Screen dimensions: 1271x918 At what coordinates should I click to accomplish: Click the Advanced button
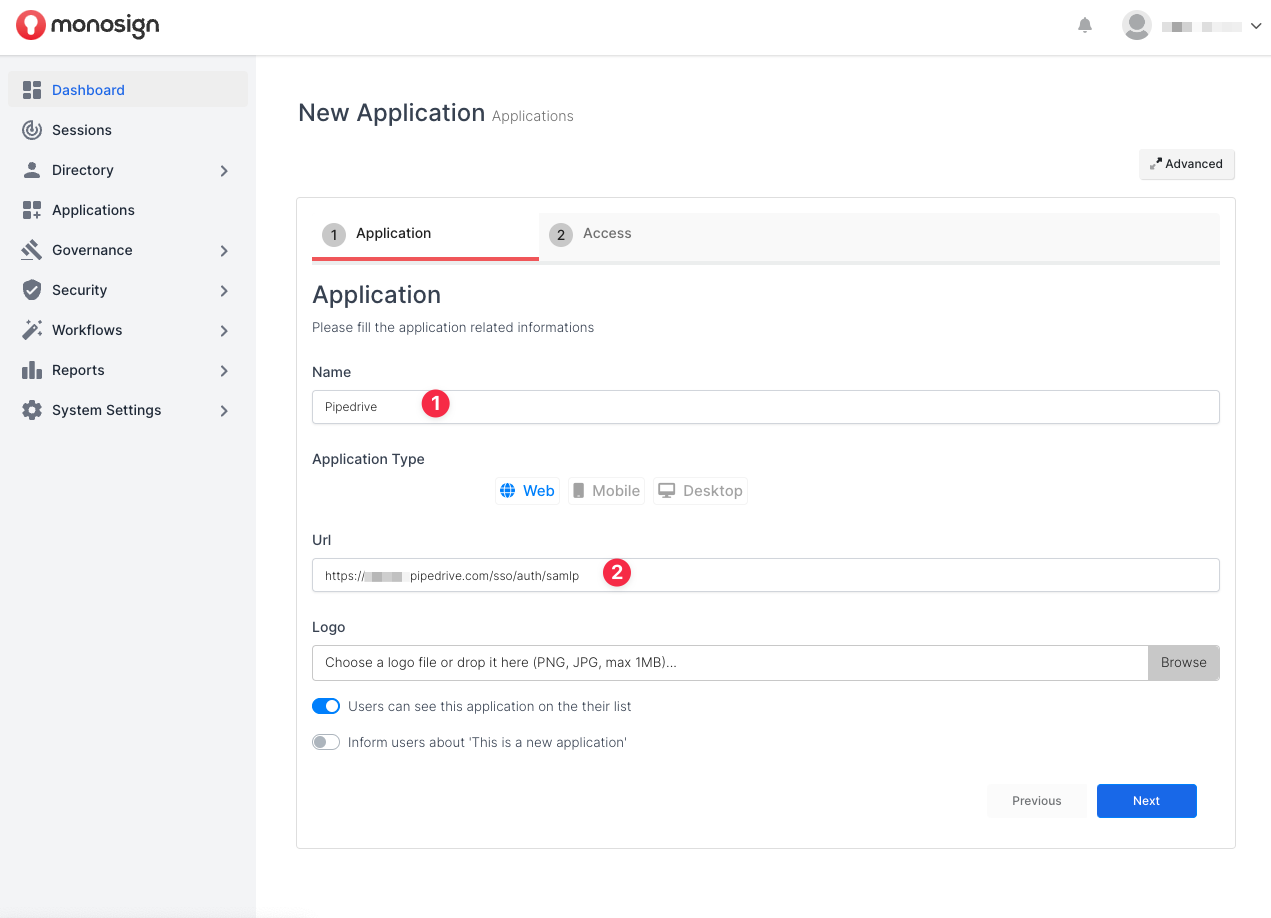(x=1187, y=164)
